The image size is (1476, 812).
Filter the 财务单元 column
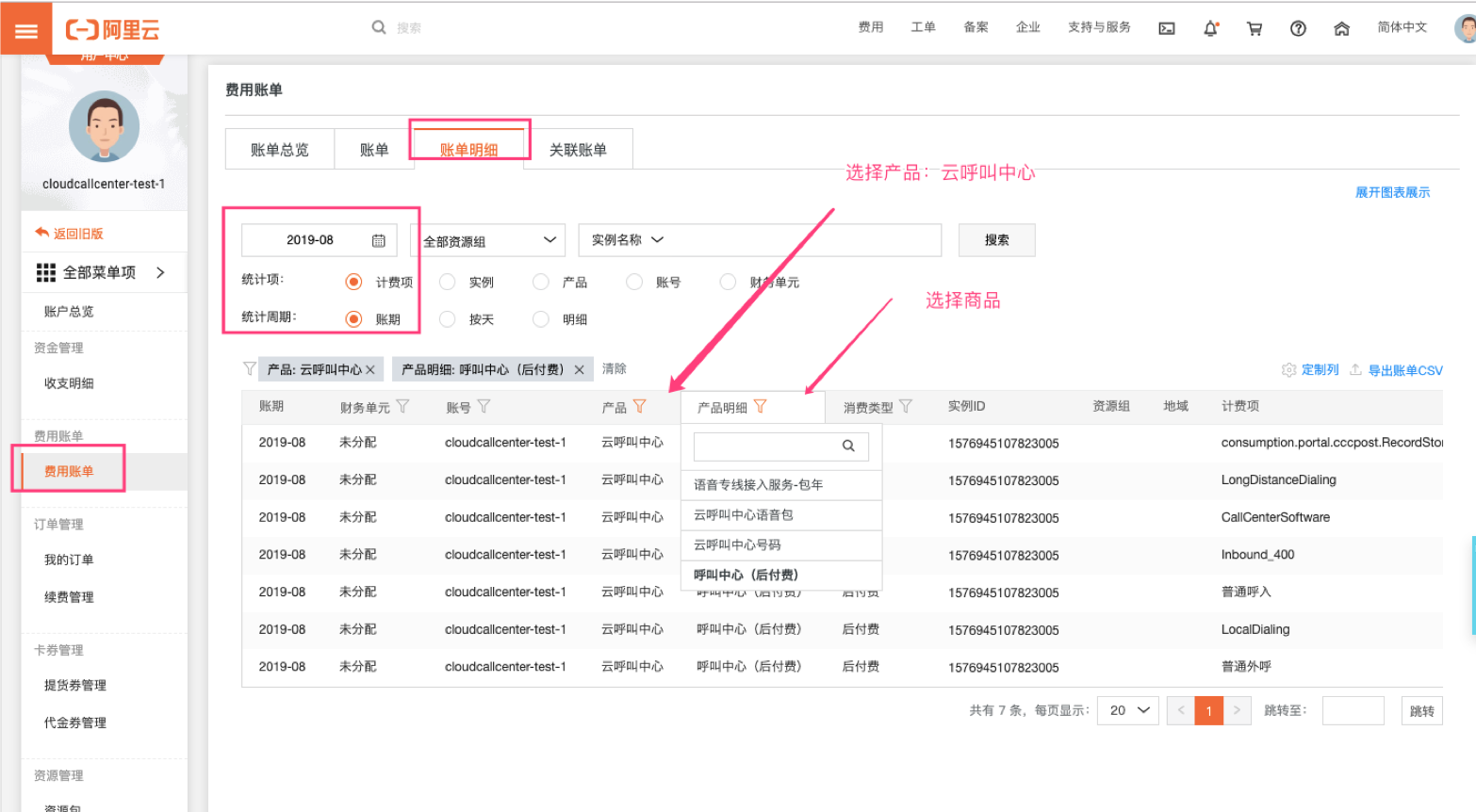click(402, 406)
